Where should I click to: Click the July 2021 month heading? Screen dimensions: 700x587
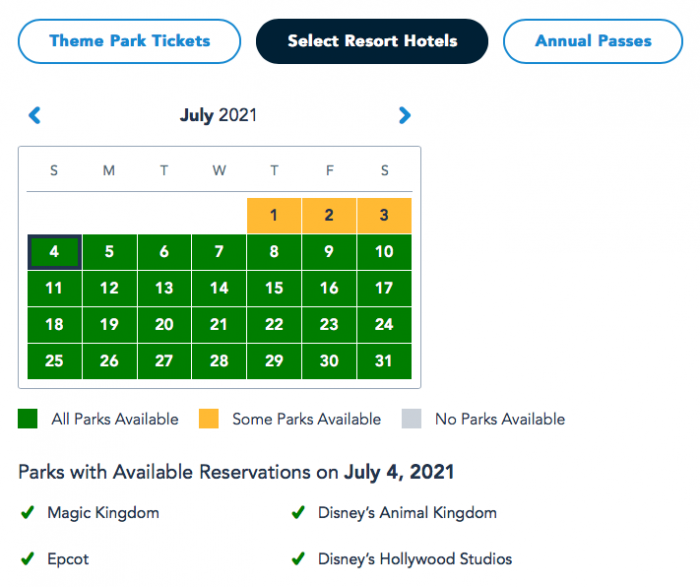(x=218, y=116)
